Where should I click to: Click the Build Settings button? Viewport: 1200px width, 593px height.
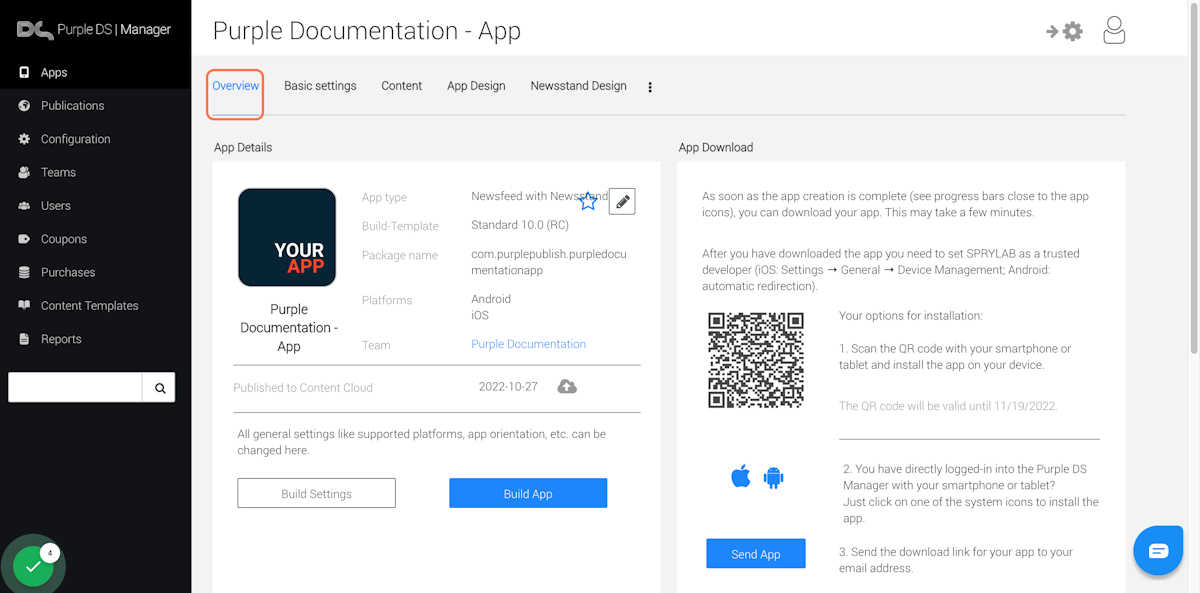point(316,493)
